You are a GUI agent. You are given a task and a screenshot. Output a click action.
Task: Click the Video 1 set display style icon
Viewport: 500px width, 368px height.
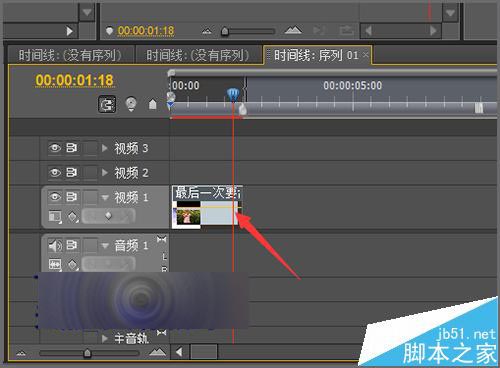55,216
